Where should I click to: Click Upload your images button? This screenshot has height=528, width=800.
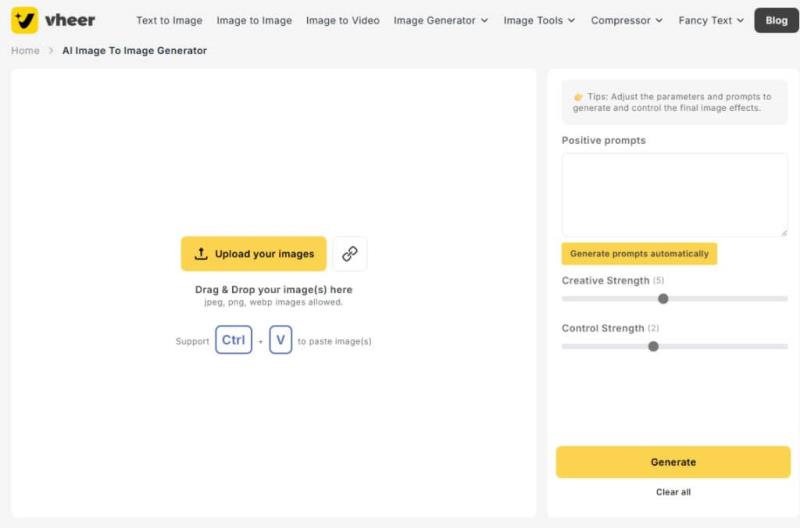click(x=254, y=254)
